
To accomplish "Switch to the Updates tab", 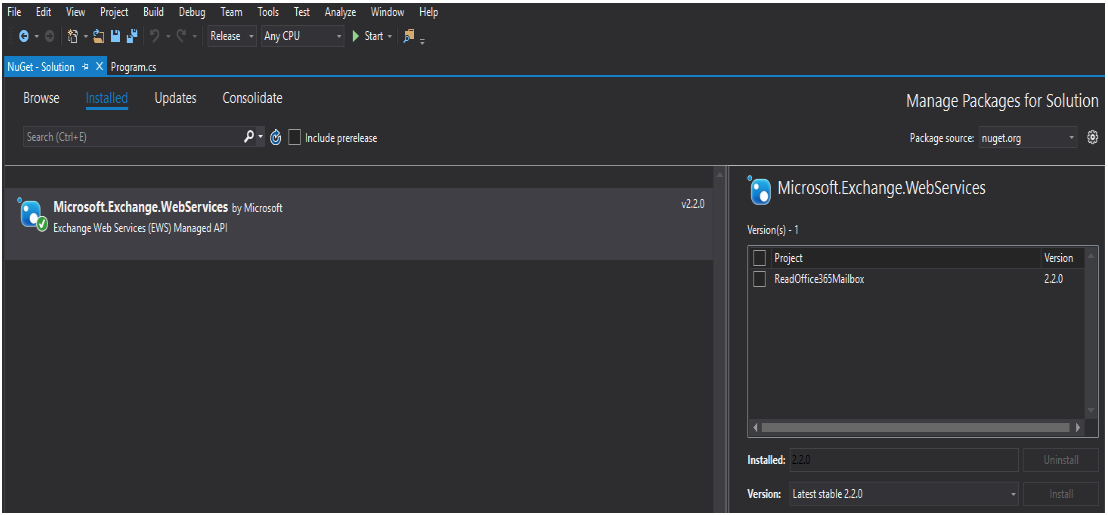I will click(x=175, y=98).
